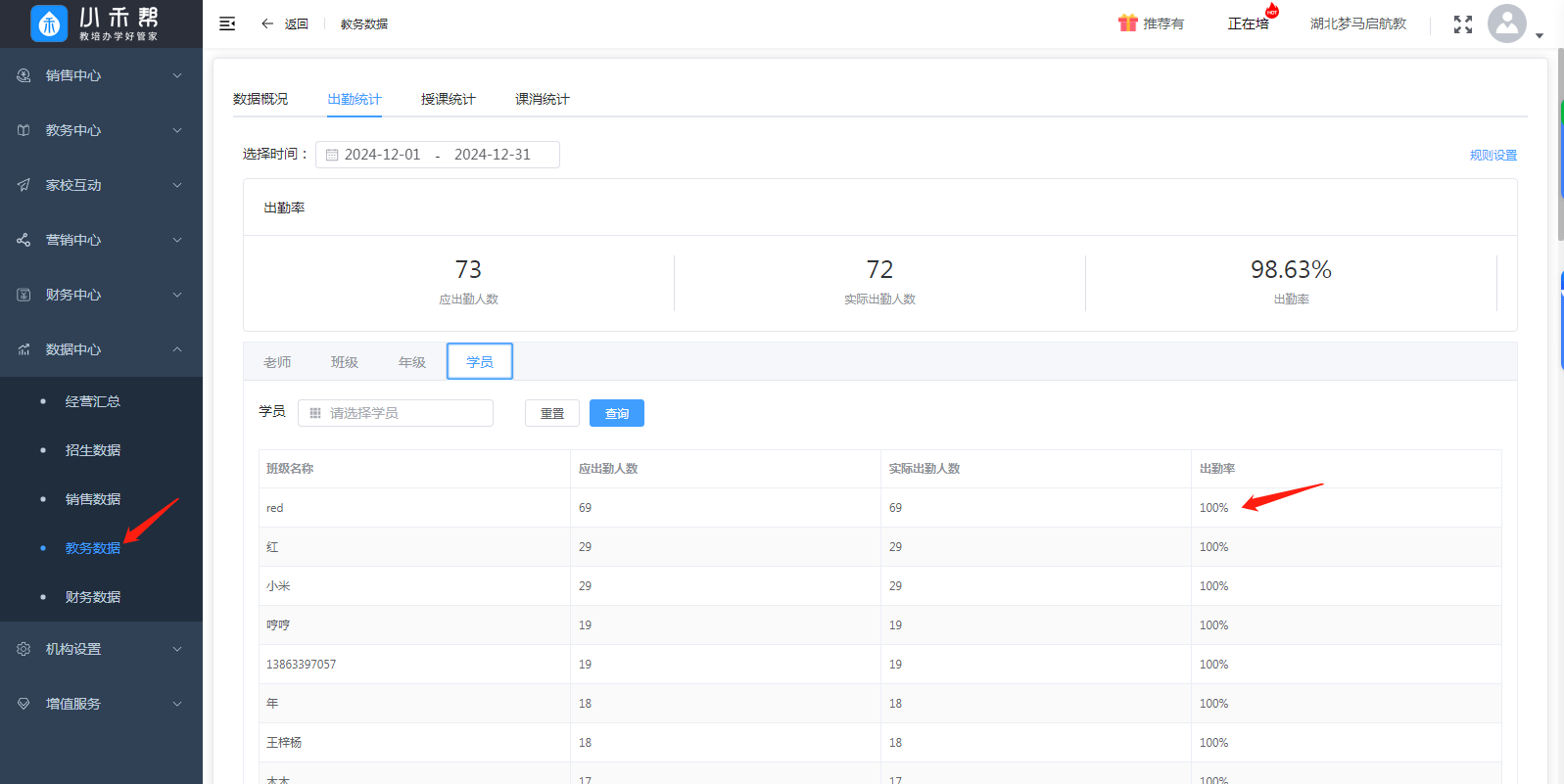Screen dimensions: 1564x784
Task: Open 教务数据 in the sidebar
Action: click(93, 548)
